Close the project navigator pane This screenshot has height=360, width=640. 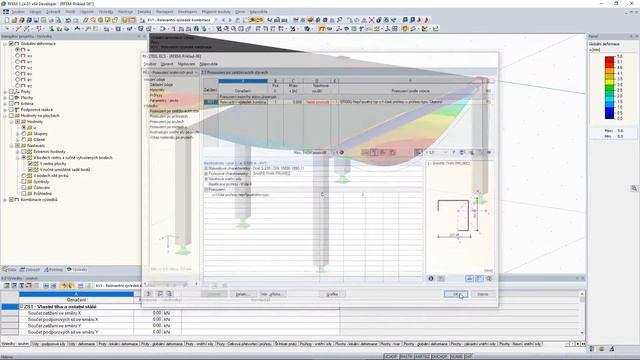click(144, 37)
